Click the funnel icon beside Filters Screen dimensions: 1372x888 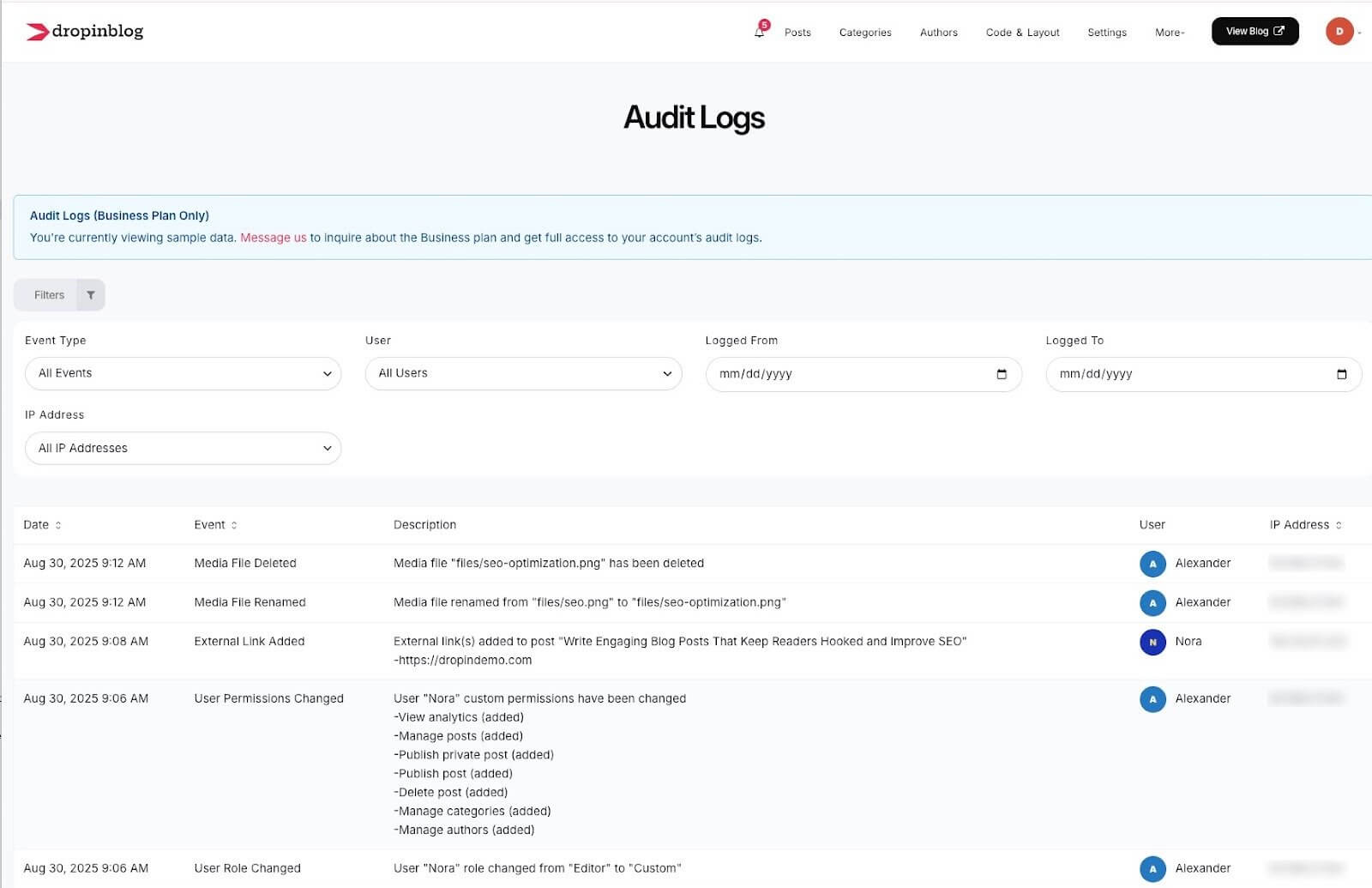[91, 294]
